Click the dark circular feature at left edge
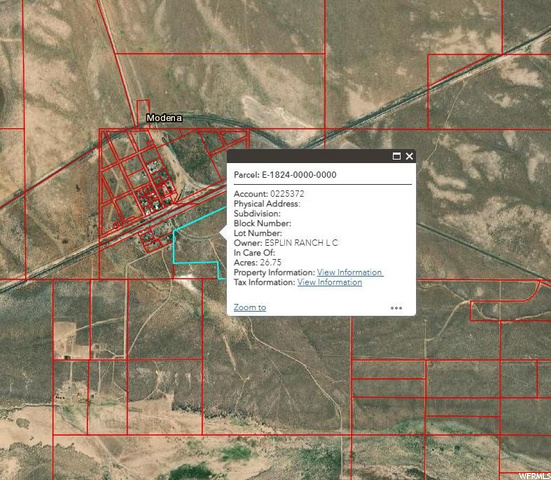 pyautogui.click(x=1, y=99)
